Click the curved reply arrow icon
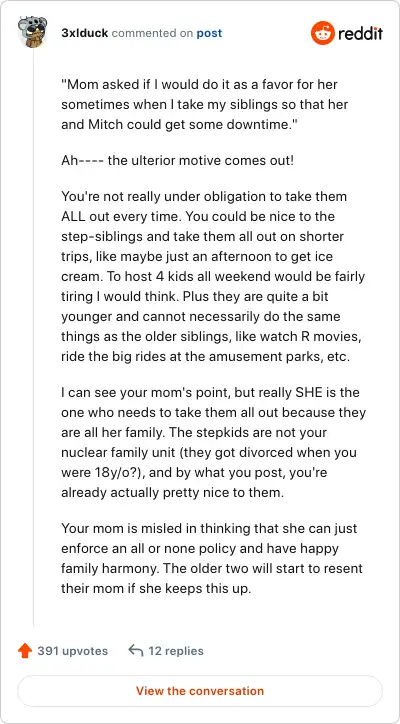The width and height of the screenshot is (400, 724). coord(136,651)
